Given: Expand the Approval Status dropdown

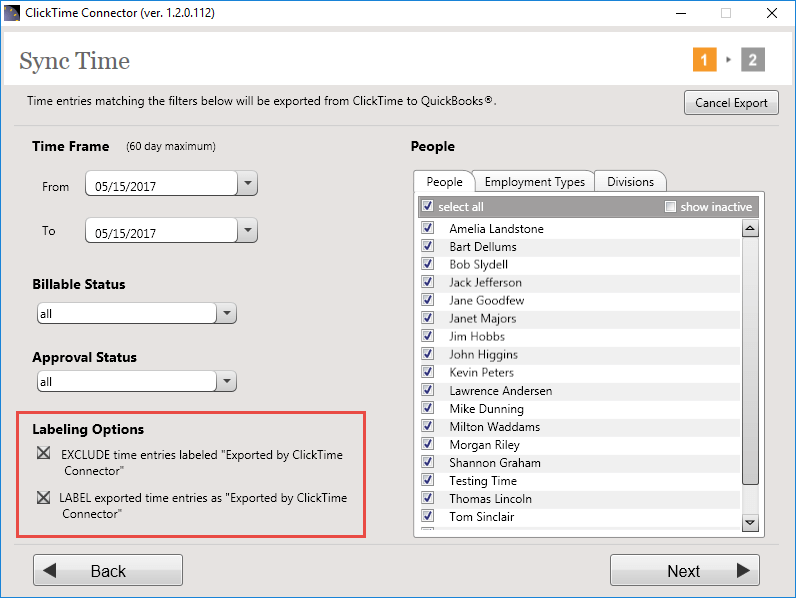Looking at the screenshot, I should [x=226, y=381].
